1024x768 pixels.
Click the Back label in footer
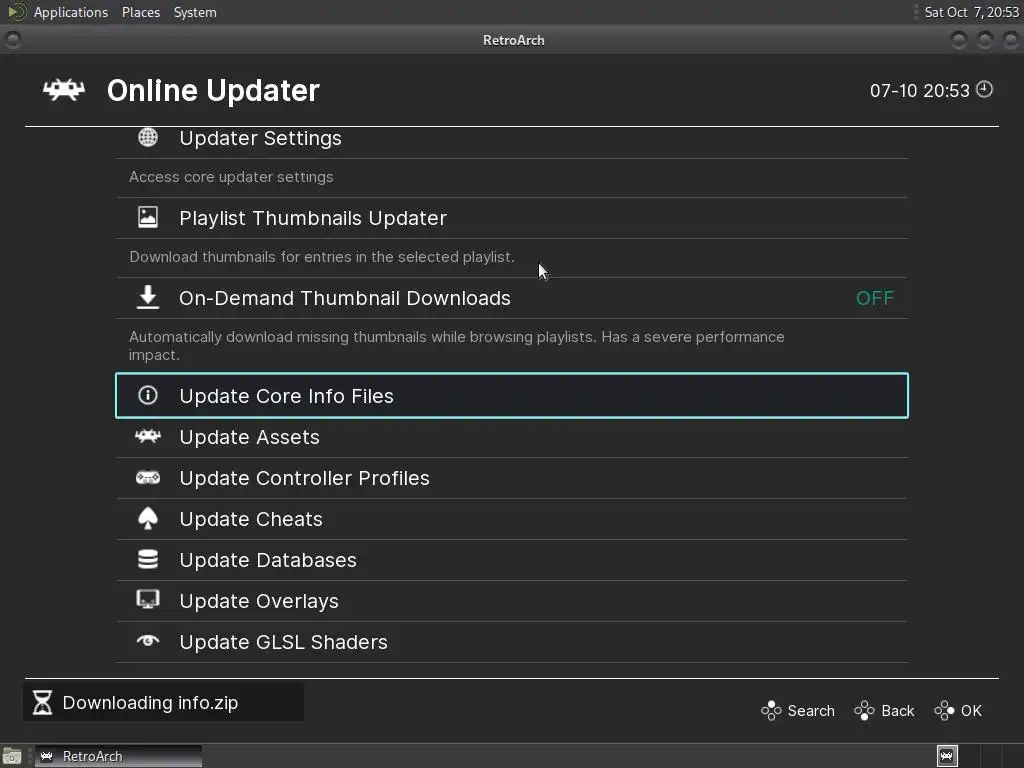897,711
